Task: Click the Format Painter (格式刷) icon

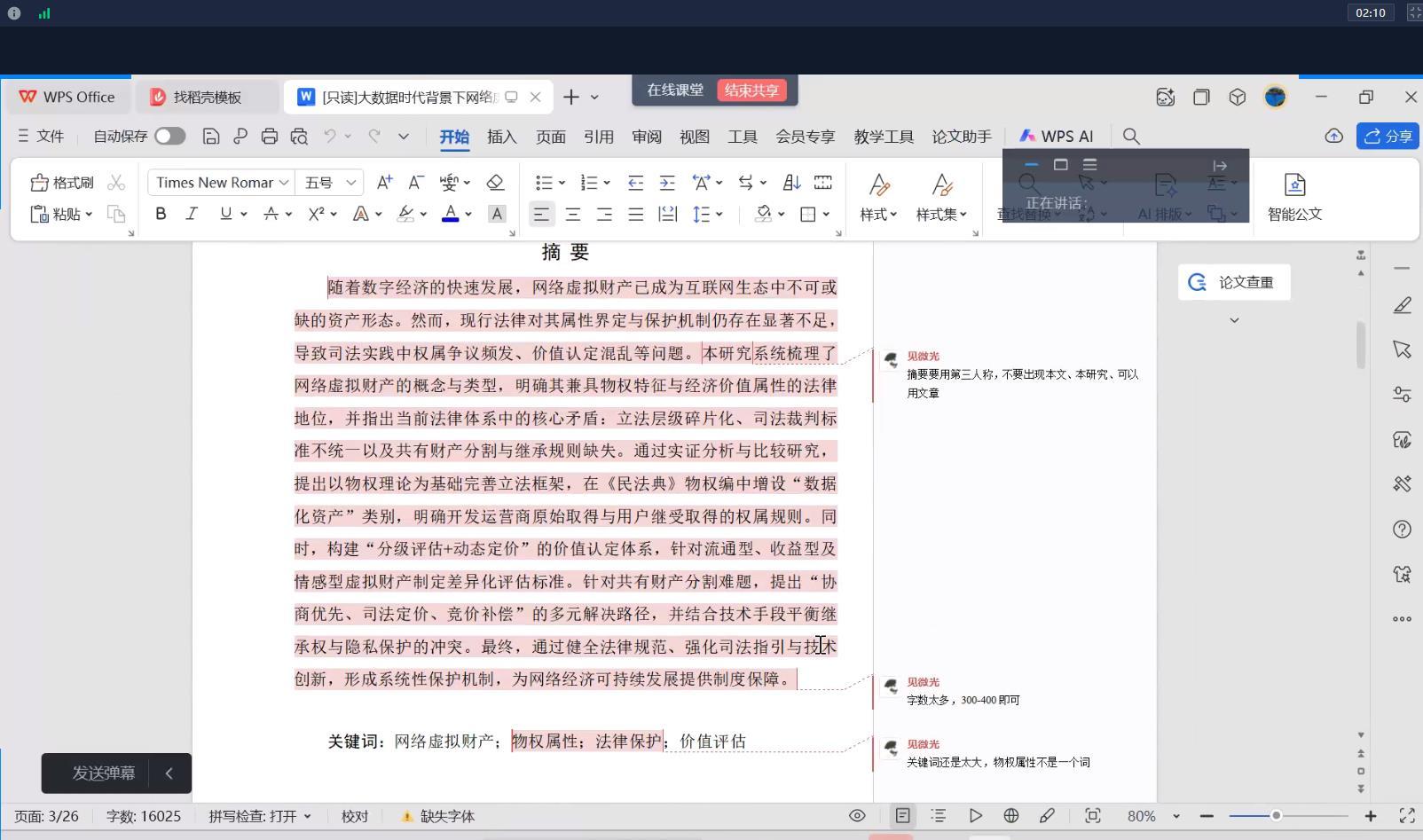Action: coord(61,183)
